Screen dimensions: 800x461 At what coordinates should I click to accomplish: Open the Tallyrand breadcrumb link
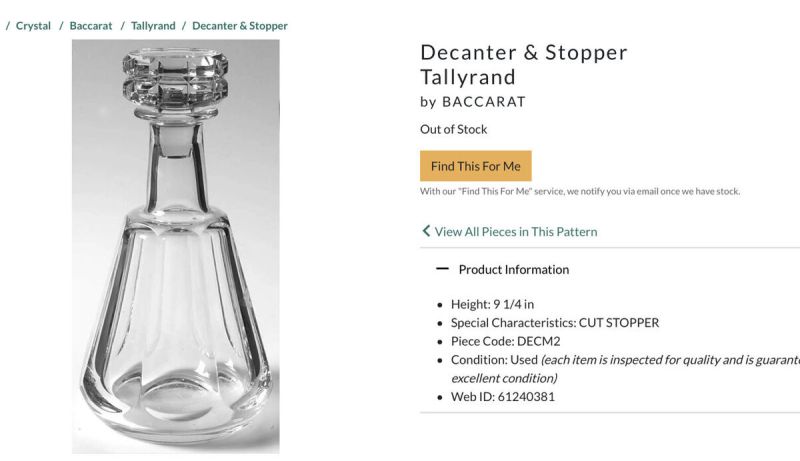[x=153, y=26]
